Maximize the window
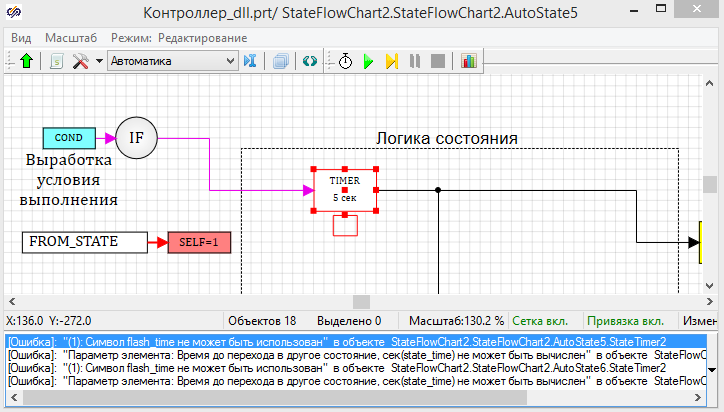Screen dimensions: 724x412 661,8
